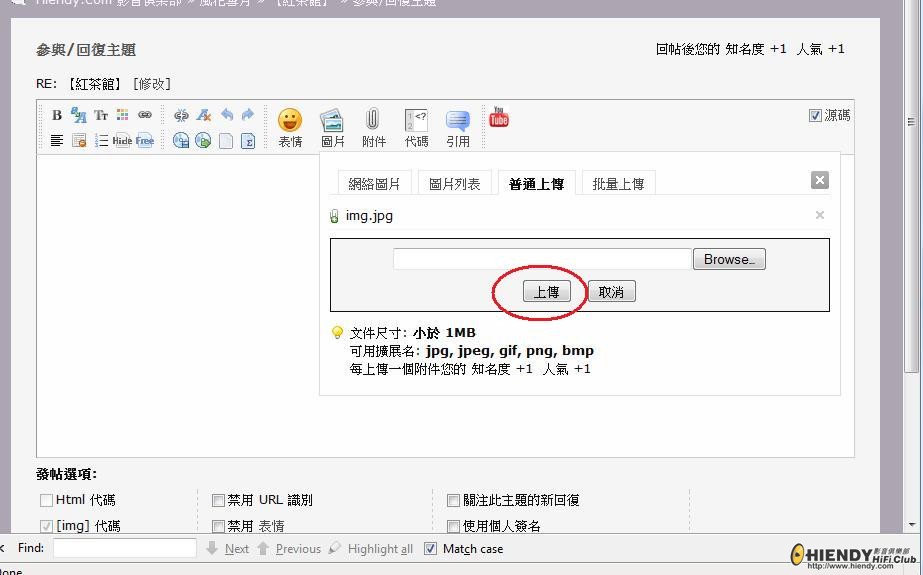This screenshot has height=575, width=923.
Task: Open the 批量上傳 tab
Action: tap(618, 183)
